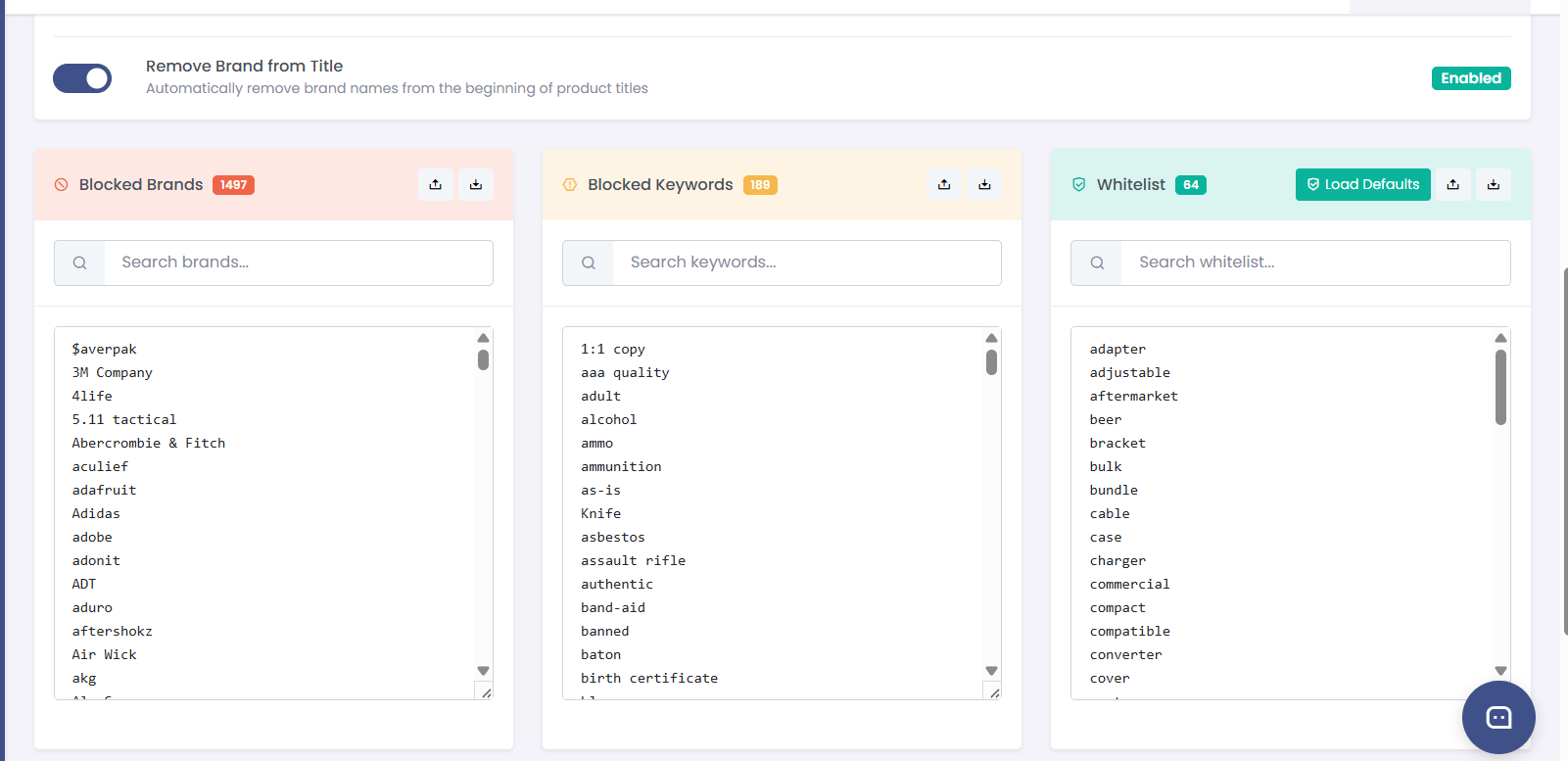The width and height of the screenshot is (1568, 761).
Task: Click the "converter" whitelist entry
Action: click(x=1126, y=655)
